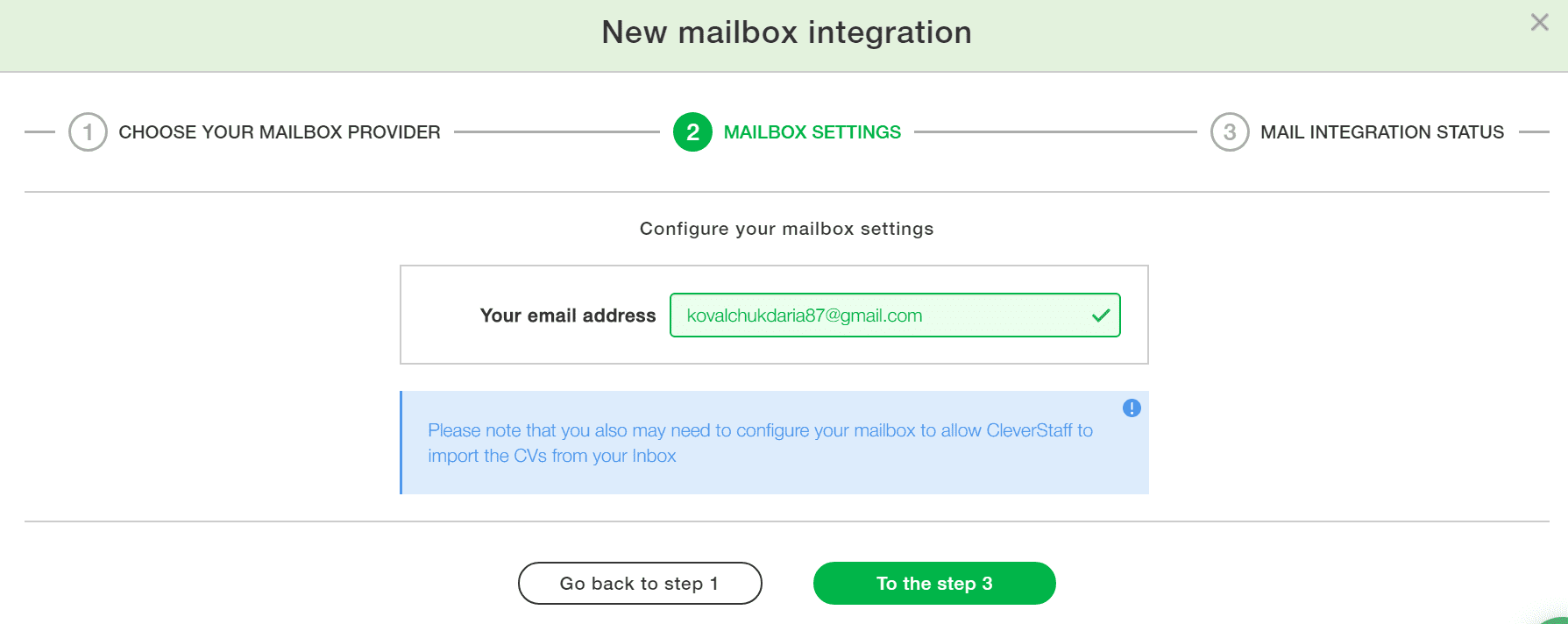Open the Mail Integration Status step
The image size is (1568, 624).
point(1382,132)
